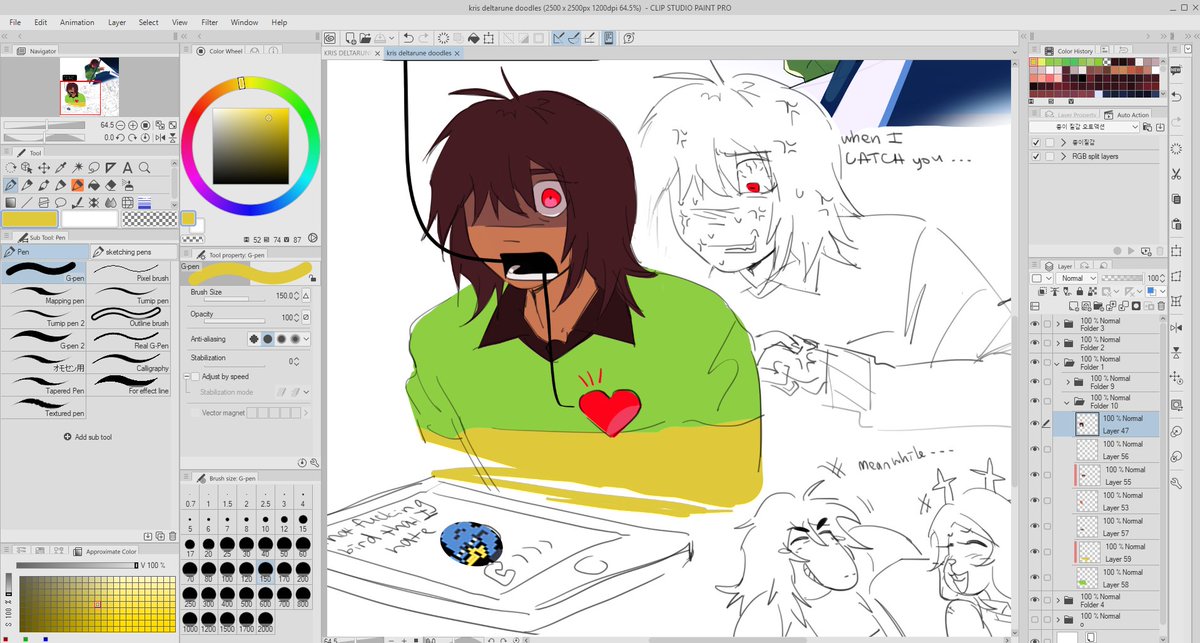This screenshot has height=643, width=1200.
Task: Select the transparent color swatch
Action: [149, 219]
